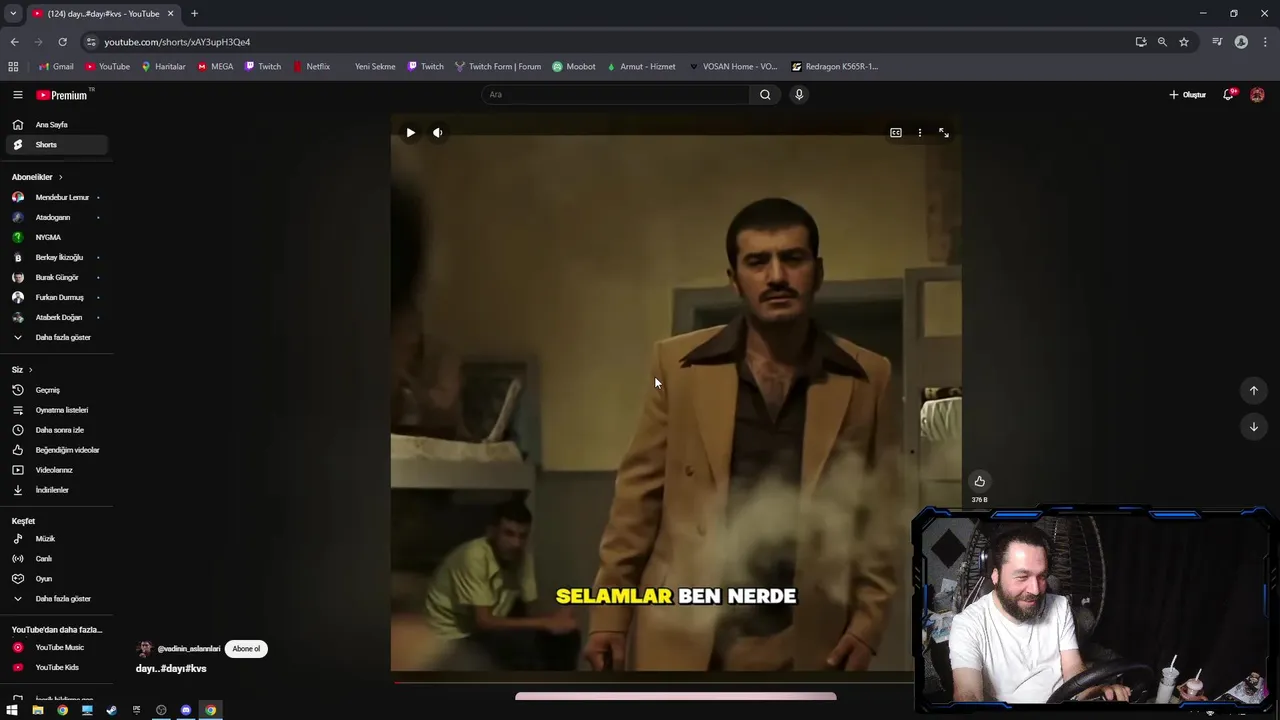Image resolution: width=1280 pixels, height=720 pixels.
Task: Play the paused Short video
Action: click(x=410, y=132)
